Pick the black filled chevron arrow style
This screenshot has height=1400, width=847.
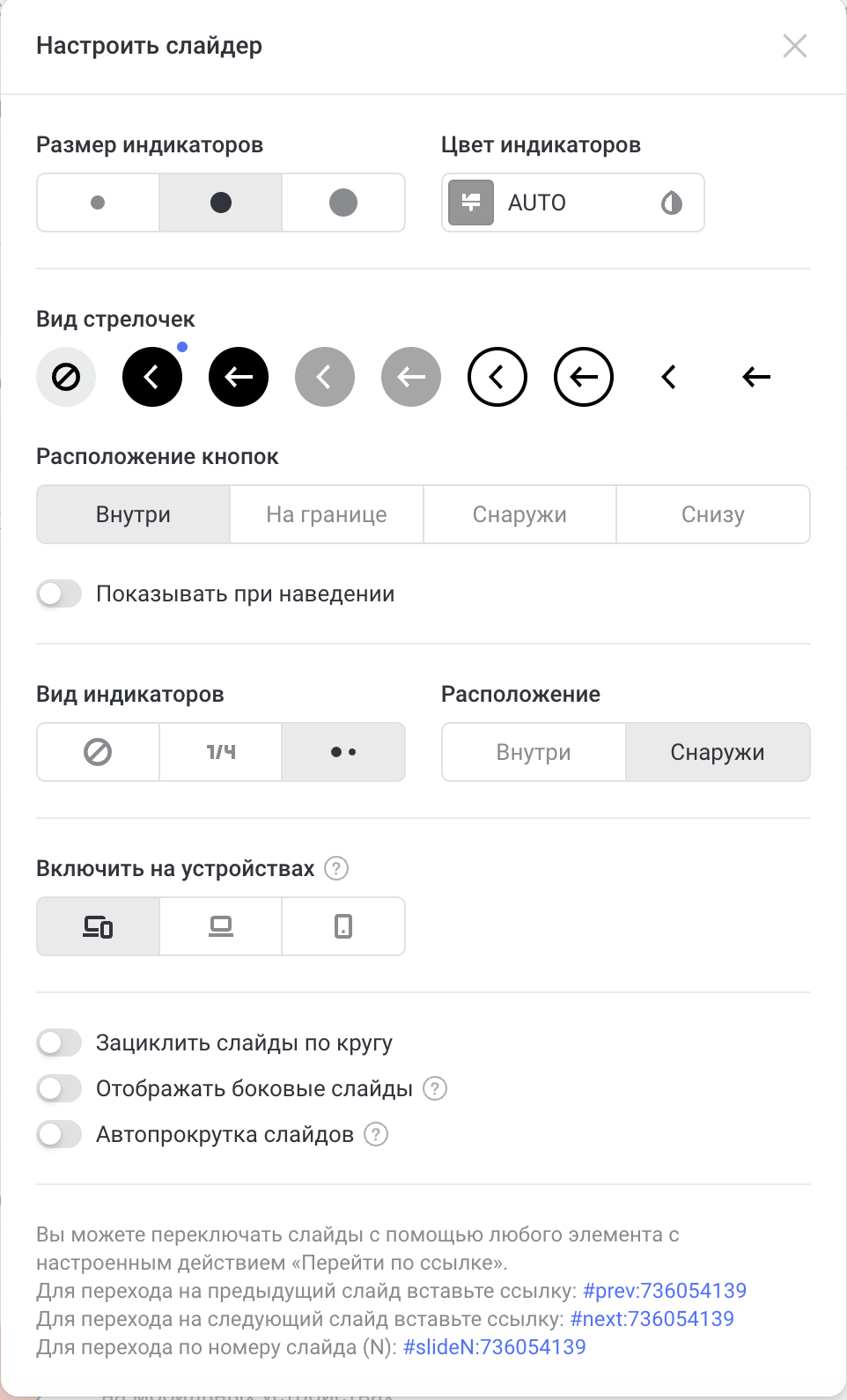152,377
